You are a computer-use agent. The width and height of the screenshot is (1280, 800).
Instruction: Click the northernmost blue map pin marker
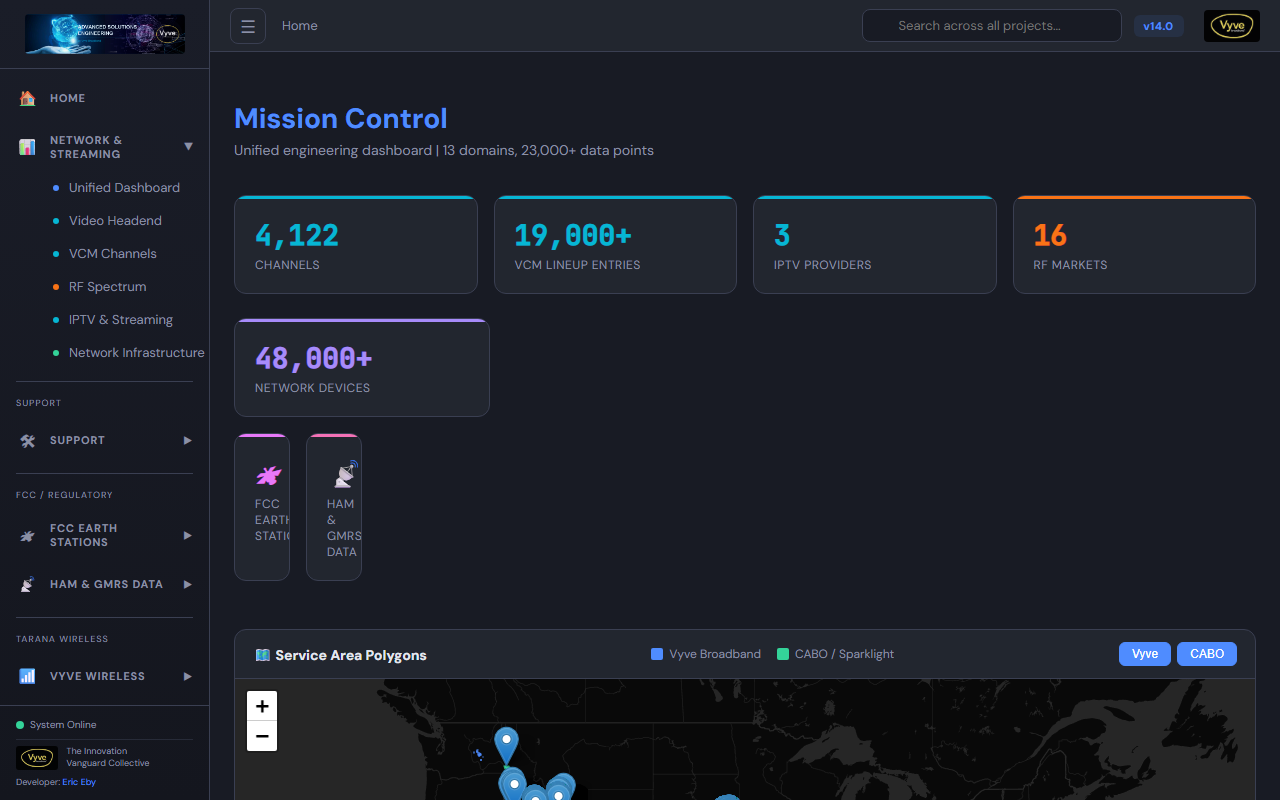pyautogui.click(x=507, y=746)
